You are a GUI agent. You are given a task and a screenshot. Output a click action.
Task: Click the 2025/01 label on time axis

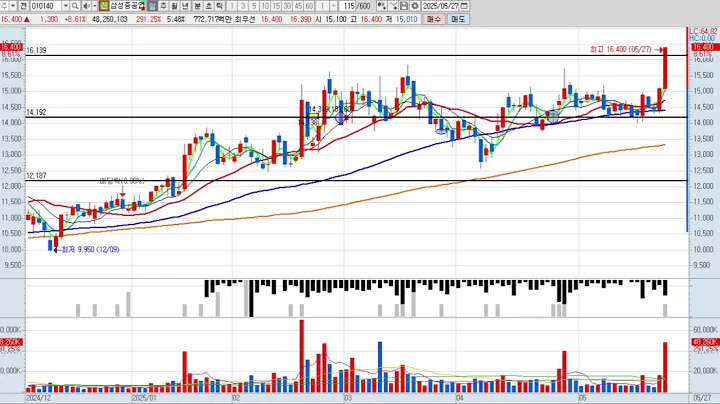click(144, 398)
